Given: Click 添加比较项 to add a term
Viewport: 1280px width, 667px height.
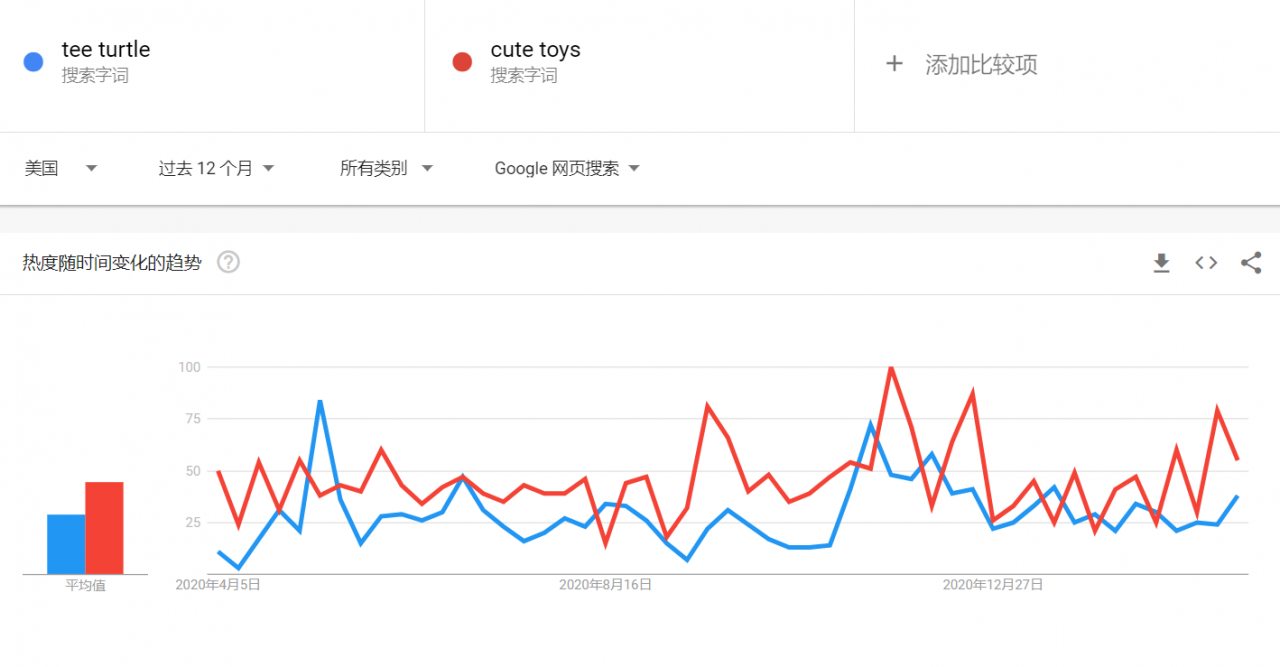Looking at the screenshot, I should point(981,65).
